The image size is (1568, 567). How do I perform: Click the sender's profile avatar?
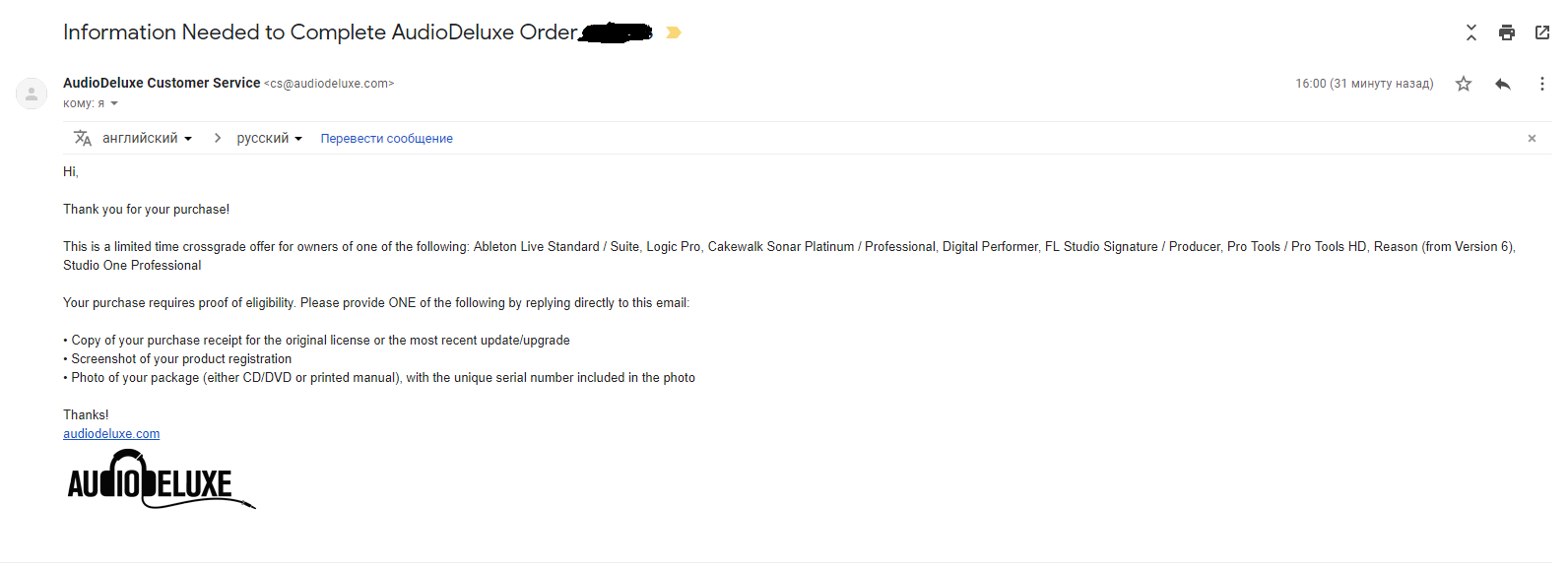(32, 94)
